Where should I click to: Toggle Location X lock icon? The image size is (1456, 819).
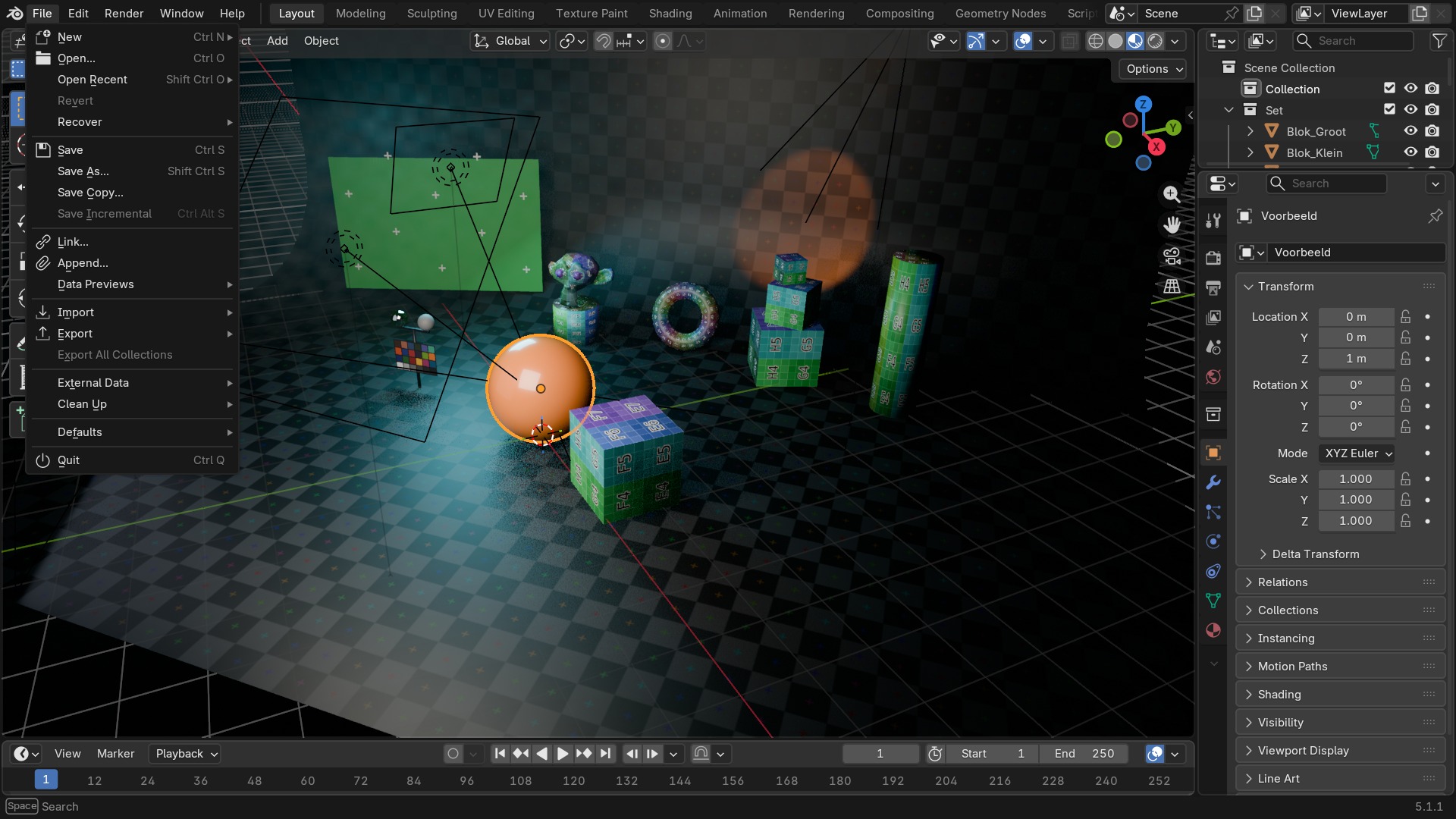(1405, 317)
